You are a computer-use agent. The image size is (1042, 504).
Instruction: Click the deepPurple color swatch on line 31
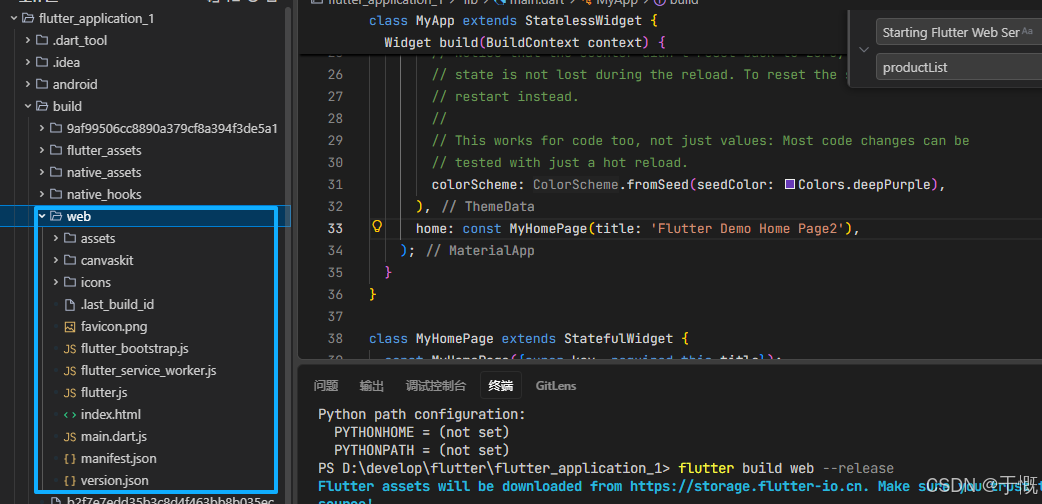pos(790,184)
